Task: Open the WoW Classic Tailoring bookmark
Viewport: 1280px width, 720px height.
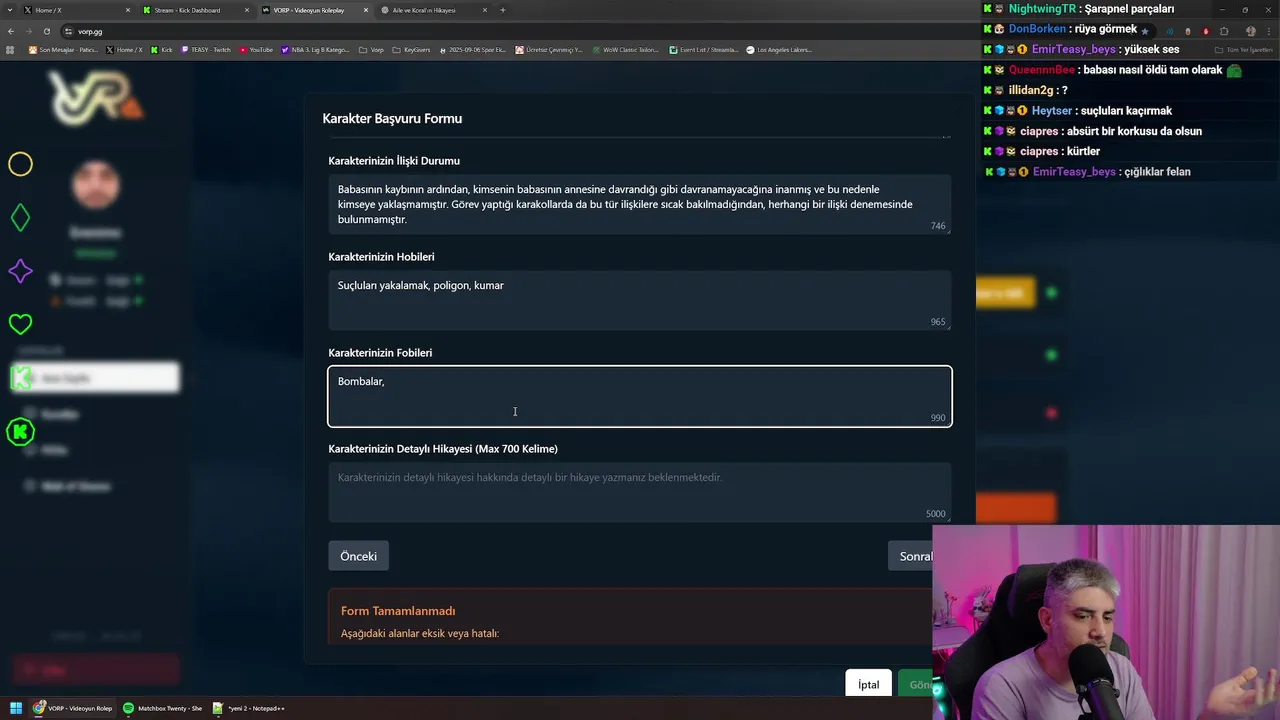Action: click(x=626, y=49)
